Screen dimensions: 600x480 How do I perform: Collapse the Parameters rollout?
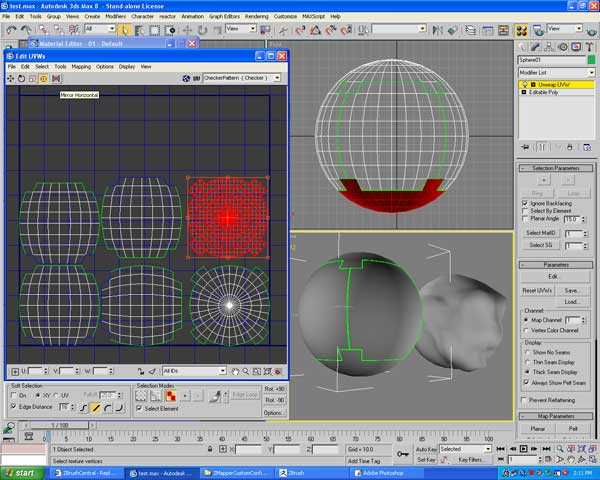coord(556,265)
